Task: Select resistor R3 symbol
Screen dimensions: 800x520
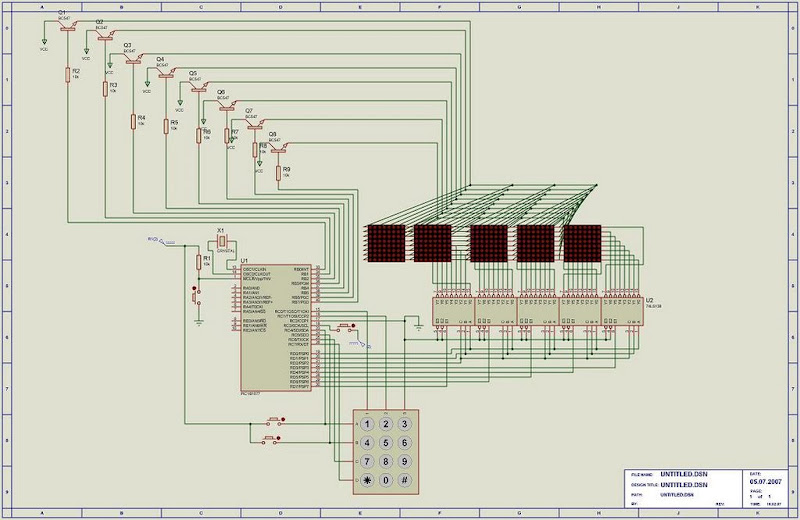Action: pos(105,89)
